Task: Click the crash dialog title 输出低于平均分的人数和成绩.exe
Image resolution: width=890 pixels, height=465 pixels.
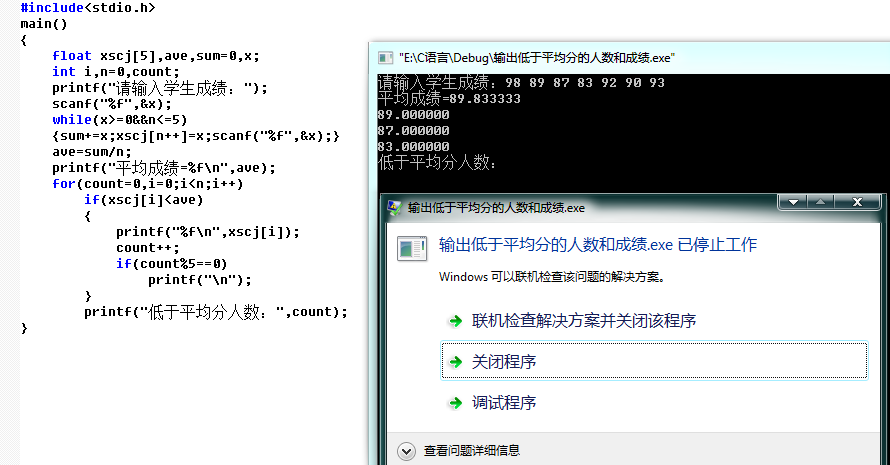Action: [x=496, y=208]
